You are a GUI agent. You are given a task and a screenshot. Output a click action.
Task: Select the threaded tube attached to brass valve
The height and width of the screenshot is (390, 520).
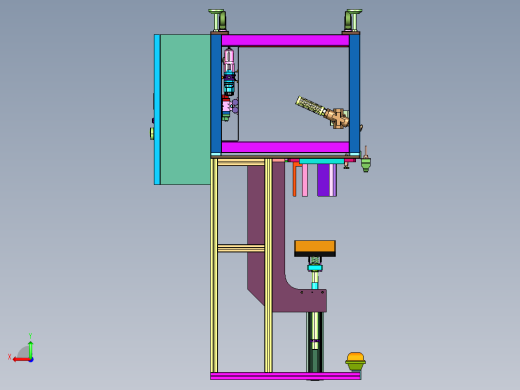(310, 105)
